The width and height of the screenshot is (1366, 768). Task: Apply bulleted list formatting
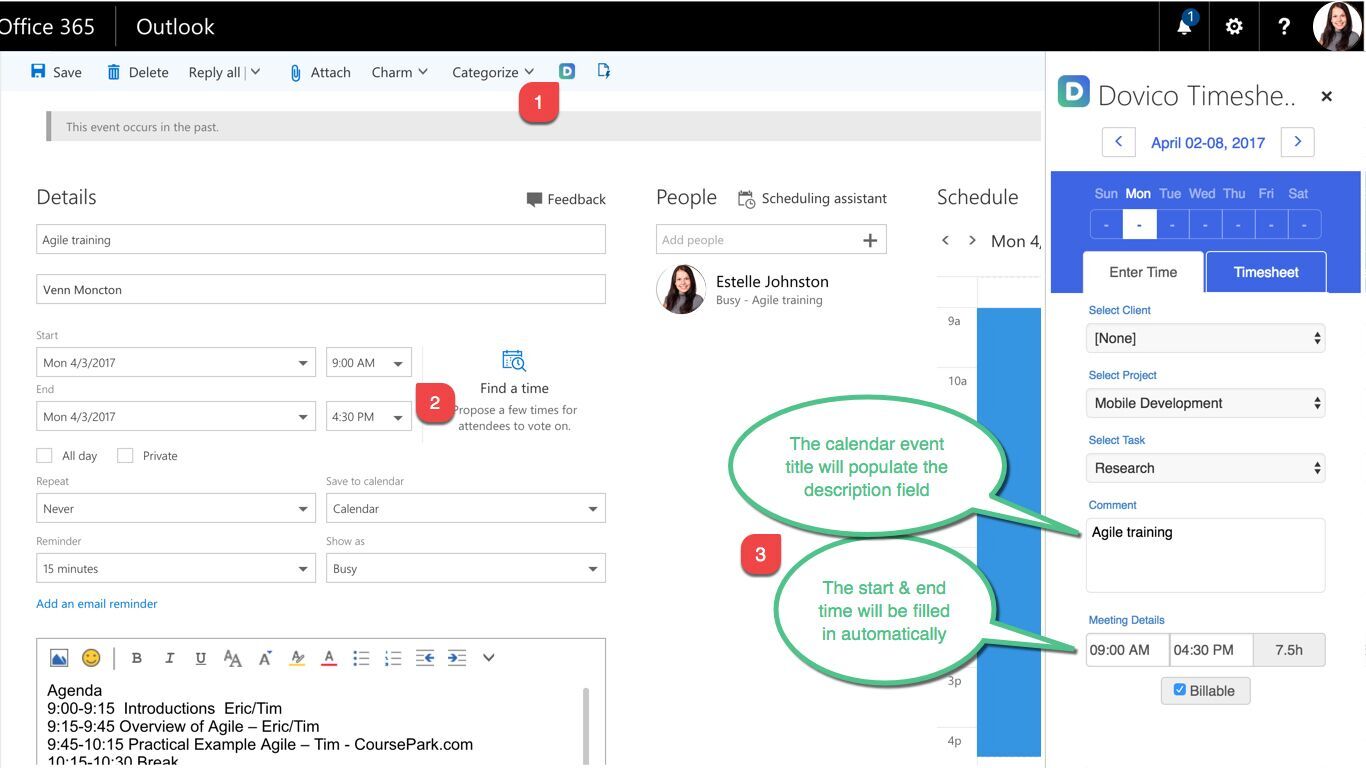coord(361,658)
